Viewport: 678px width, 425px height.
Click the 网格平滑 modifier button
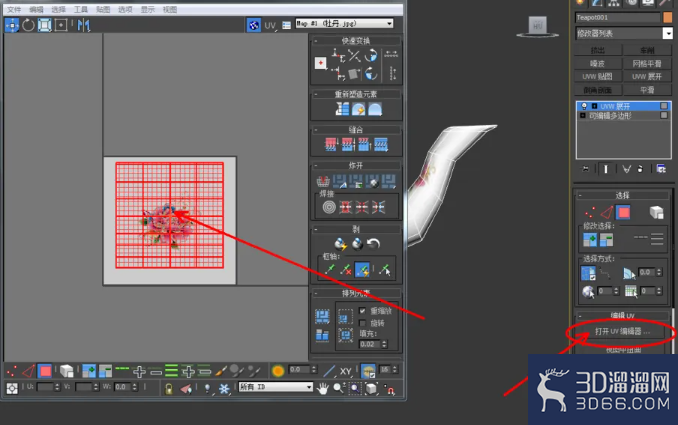[x=647, y=64]
